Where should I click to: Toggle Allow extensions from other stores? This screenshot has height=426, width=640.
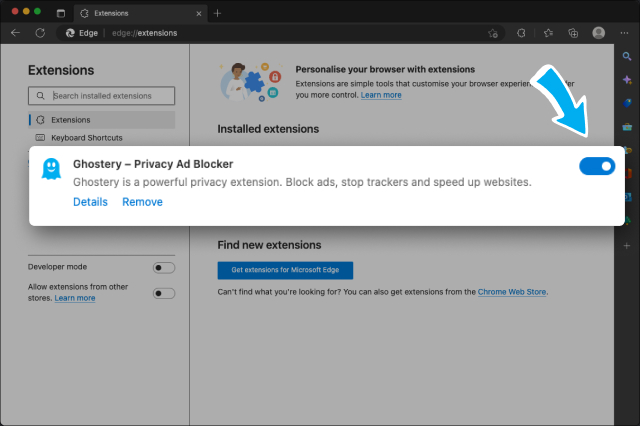pos(163,293)
